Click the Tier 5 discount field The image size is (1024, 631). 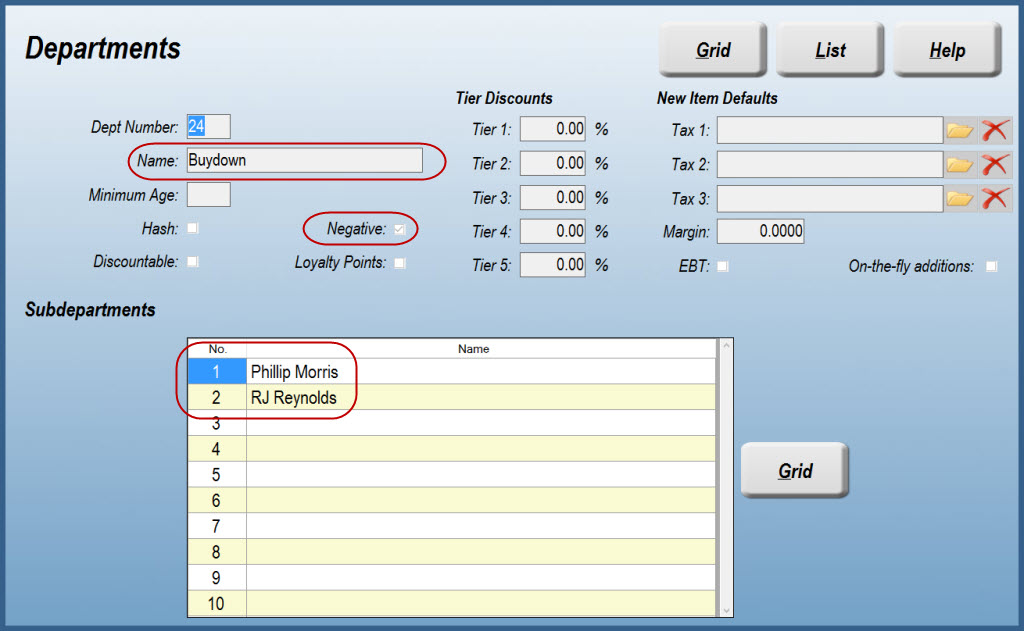552,265
